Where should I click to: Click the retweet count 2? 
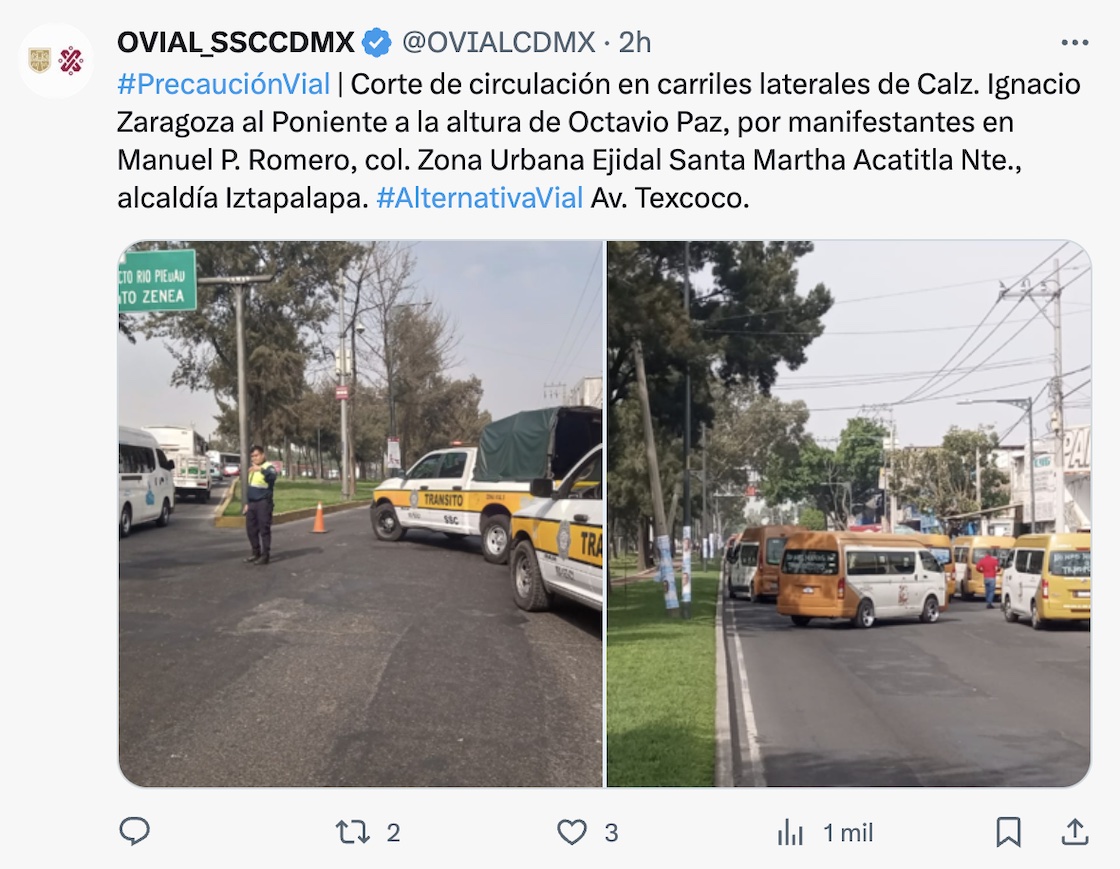pos(393,833)
